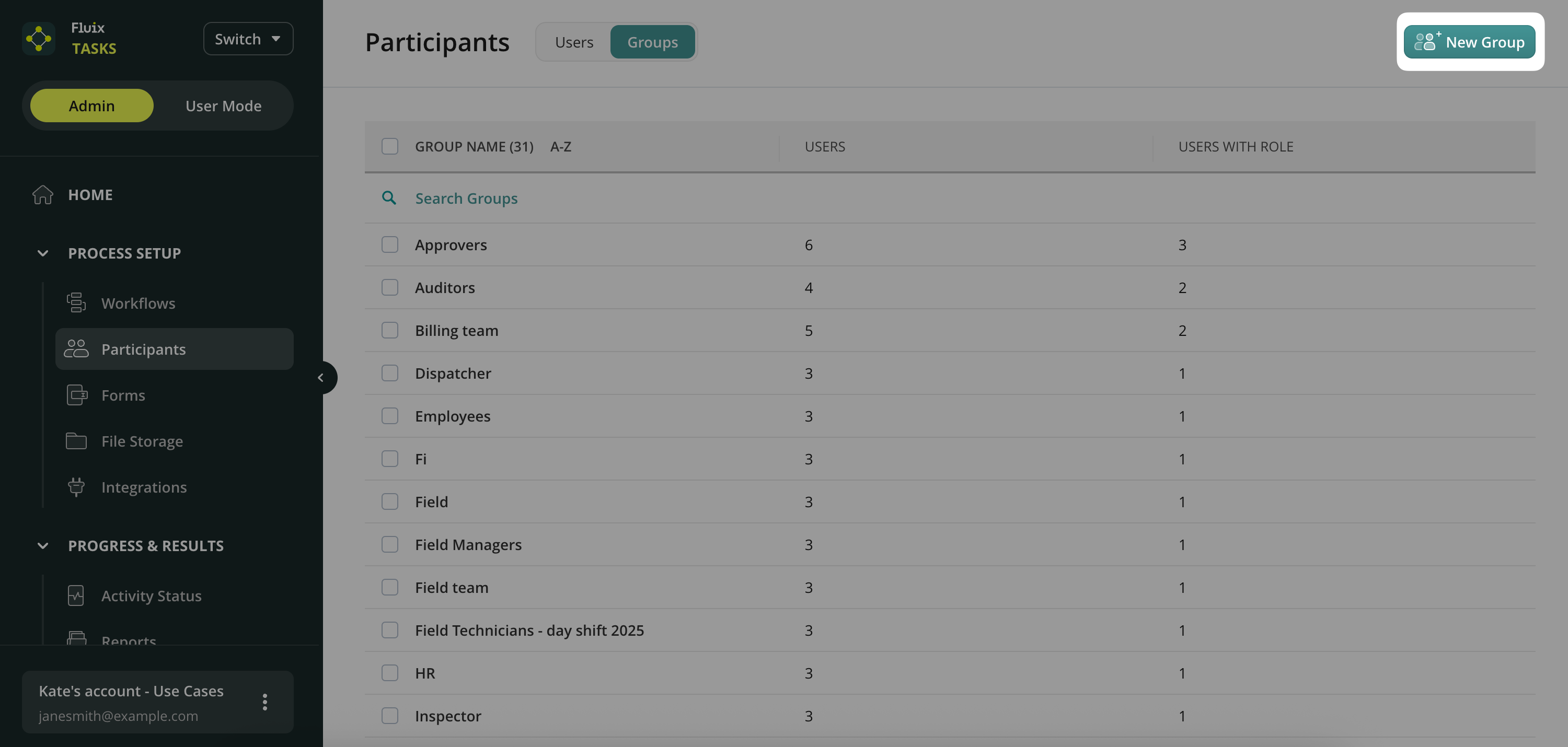Open the Switch dropdown

point(248,39)
